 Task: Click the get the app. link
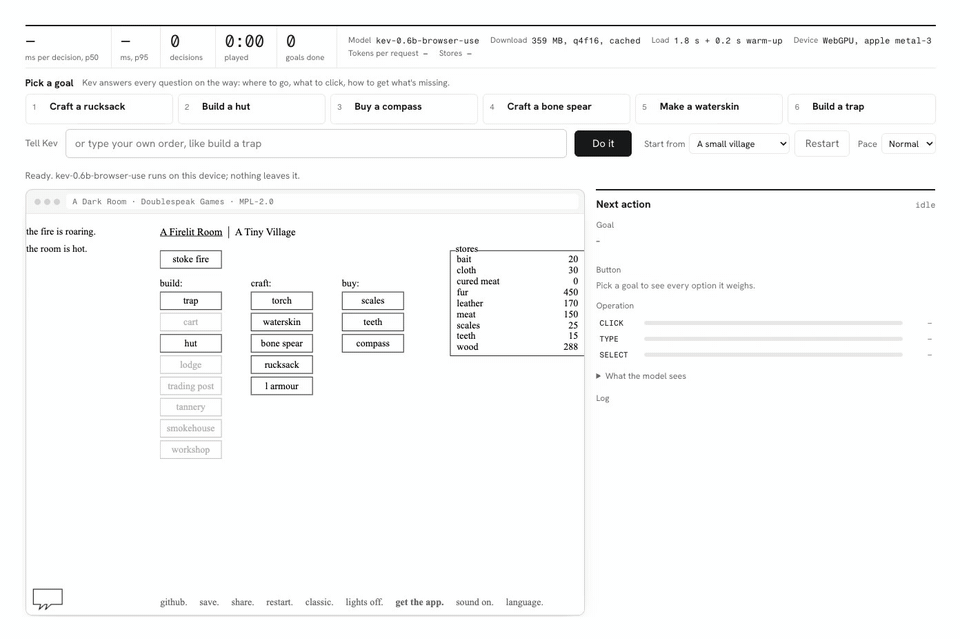[419, 602]
